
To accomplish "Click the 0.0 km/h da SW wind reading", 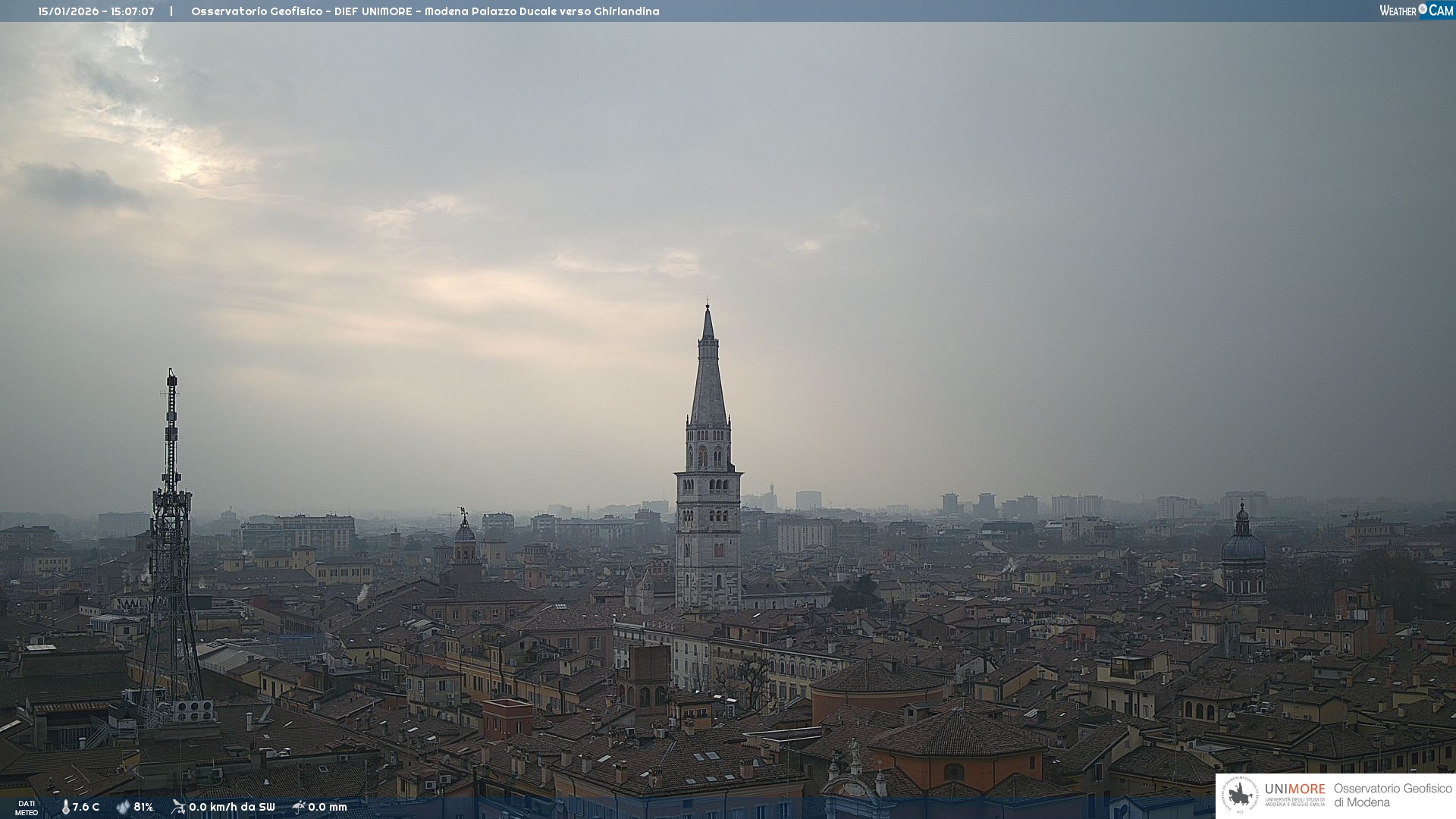I will (232, 807).
